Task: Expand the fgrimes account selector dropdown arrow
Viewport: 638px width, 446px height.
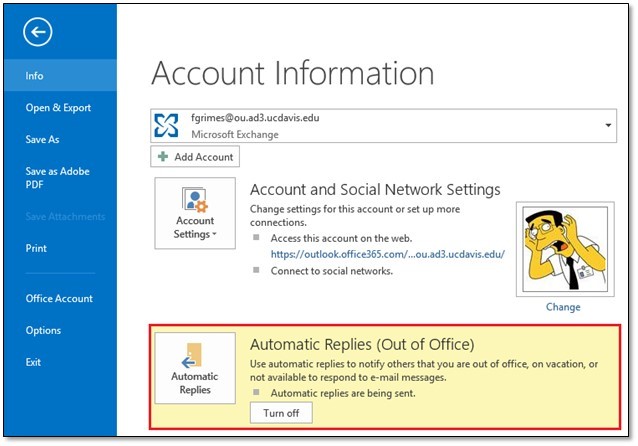Action: (608, 125)
